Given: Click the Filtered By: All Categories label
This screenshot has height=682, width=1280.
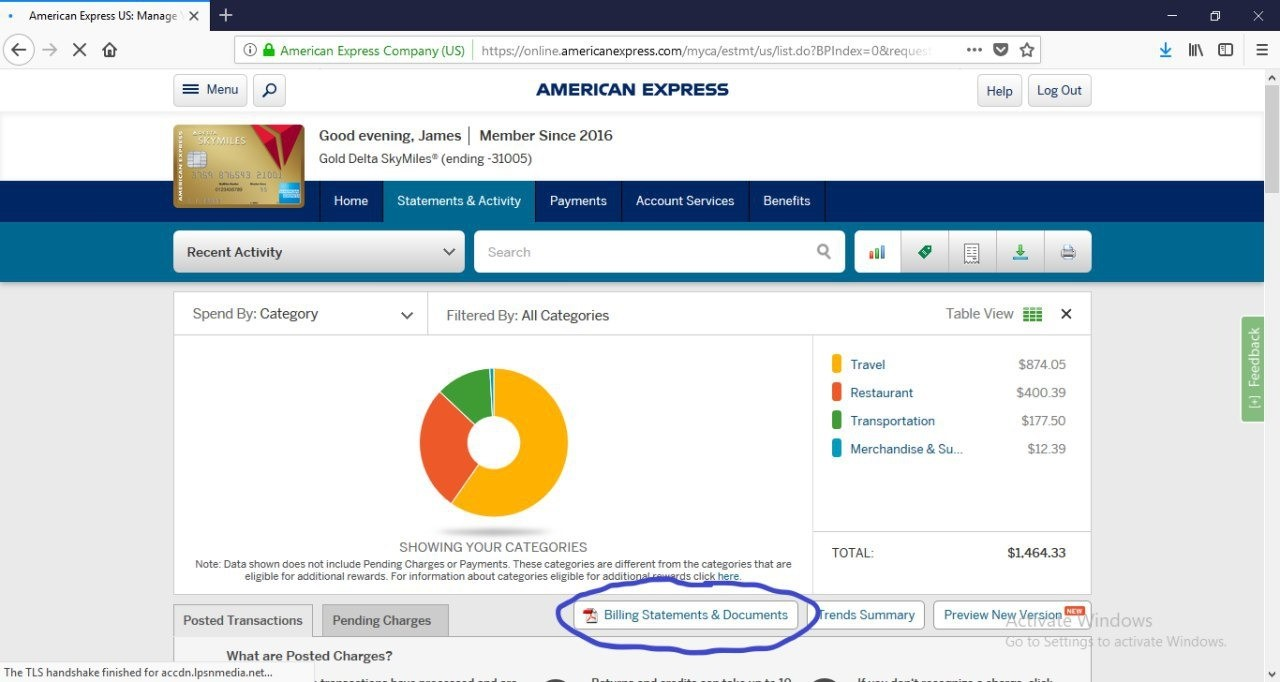Looking at the screenshot, I should [527, 315].
